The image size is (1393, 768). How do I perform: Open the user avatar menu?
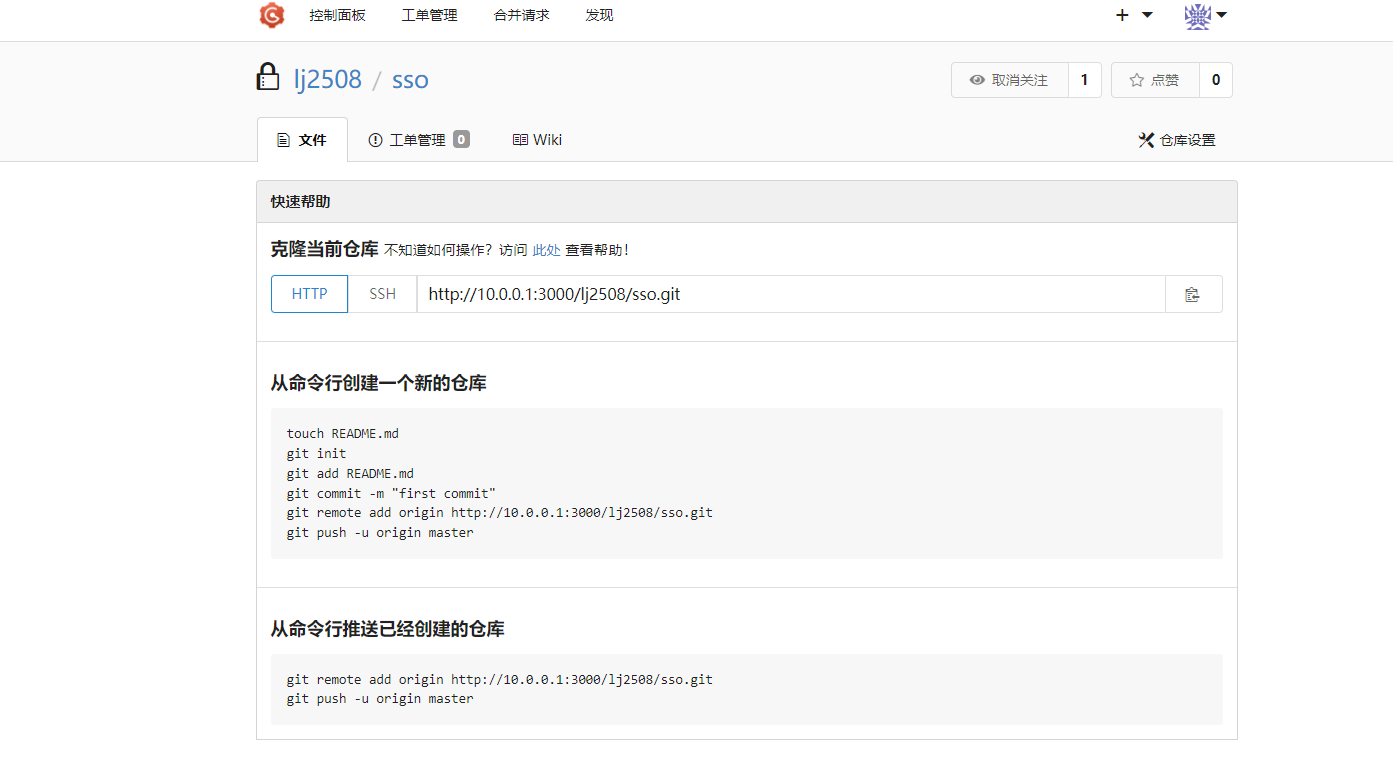coord(1197,15)
